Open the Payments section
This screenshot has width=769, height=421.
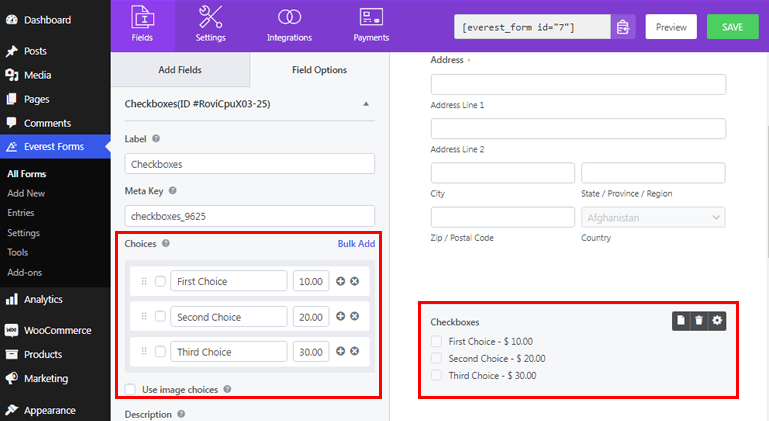coord(372,25)
